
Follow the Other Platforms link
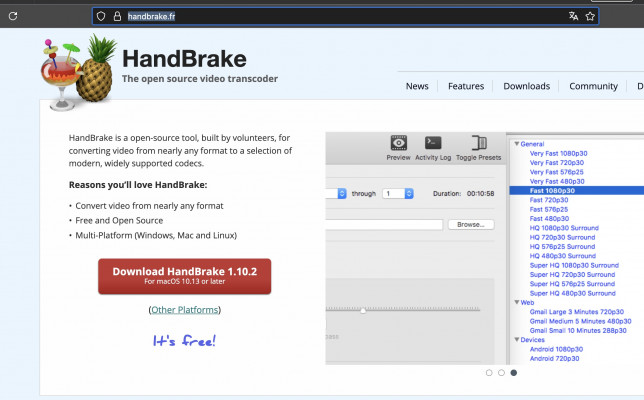tap(184, 310)
